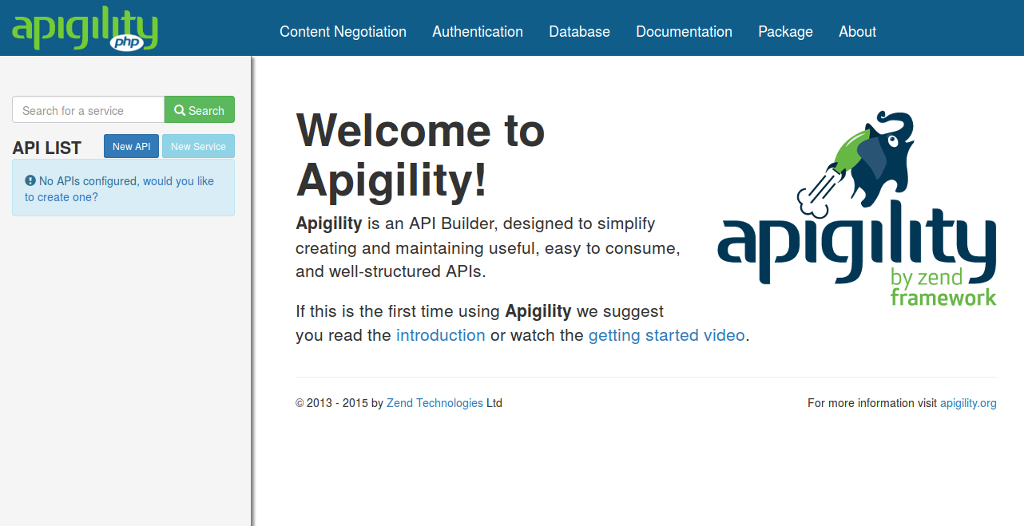Click the Apigility PHP logo in header
Image resolution: width=1024 pixels, height=526 pixels.
click(85, 29)
